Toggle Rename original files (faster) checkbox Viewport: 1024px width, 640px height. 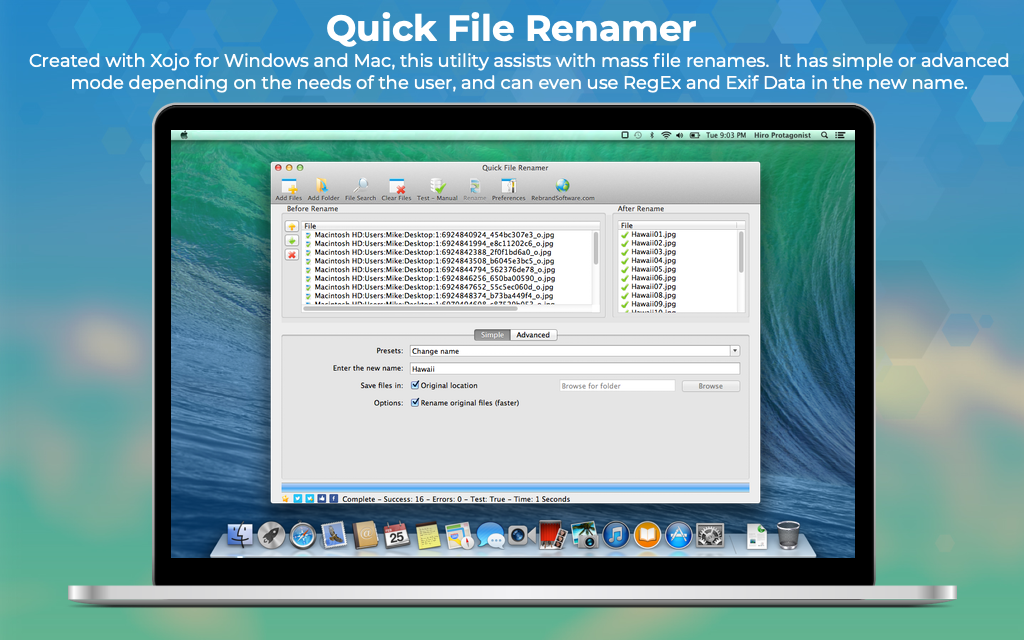pyautogui.click(x=415, y=403)
